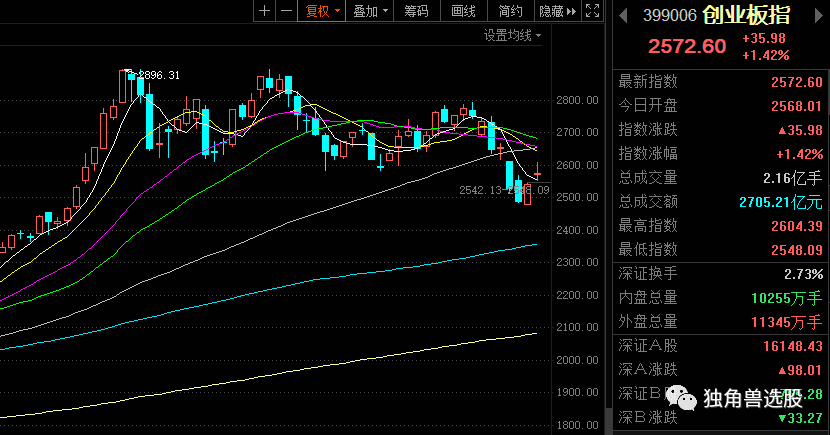
Task: Click the 2800.00 price axis label
Action: click(578, 100)
